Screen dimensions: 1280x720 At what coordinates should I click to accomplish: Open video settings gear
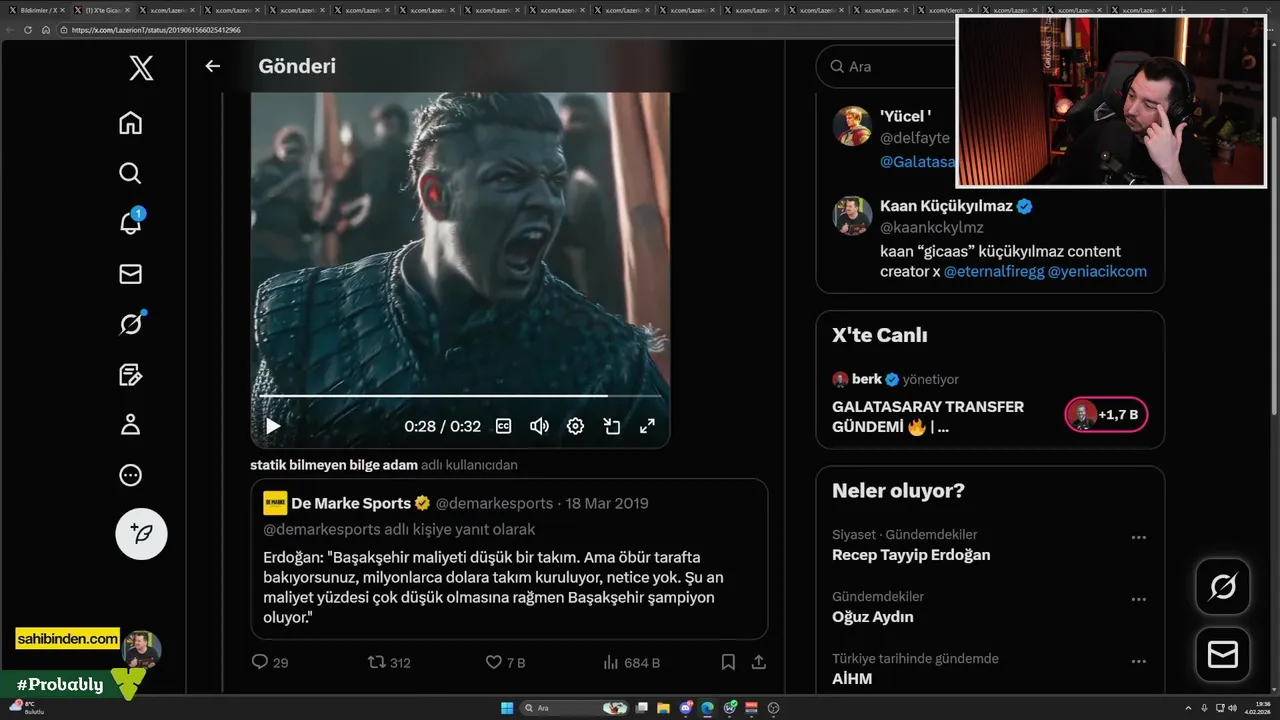click(575, 426)
